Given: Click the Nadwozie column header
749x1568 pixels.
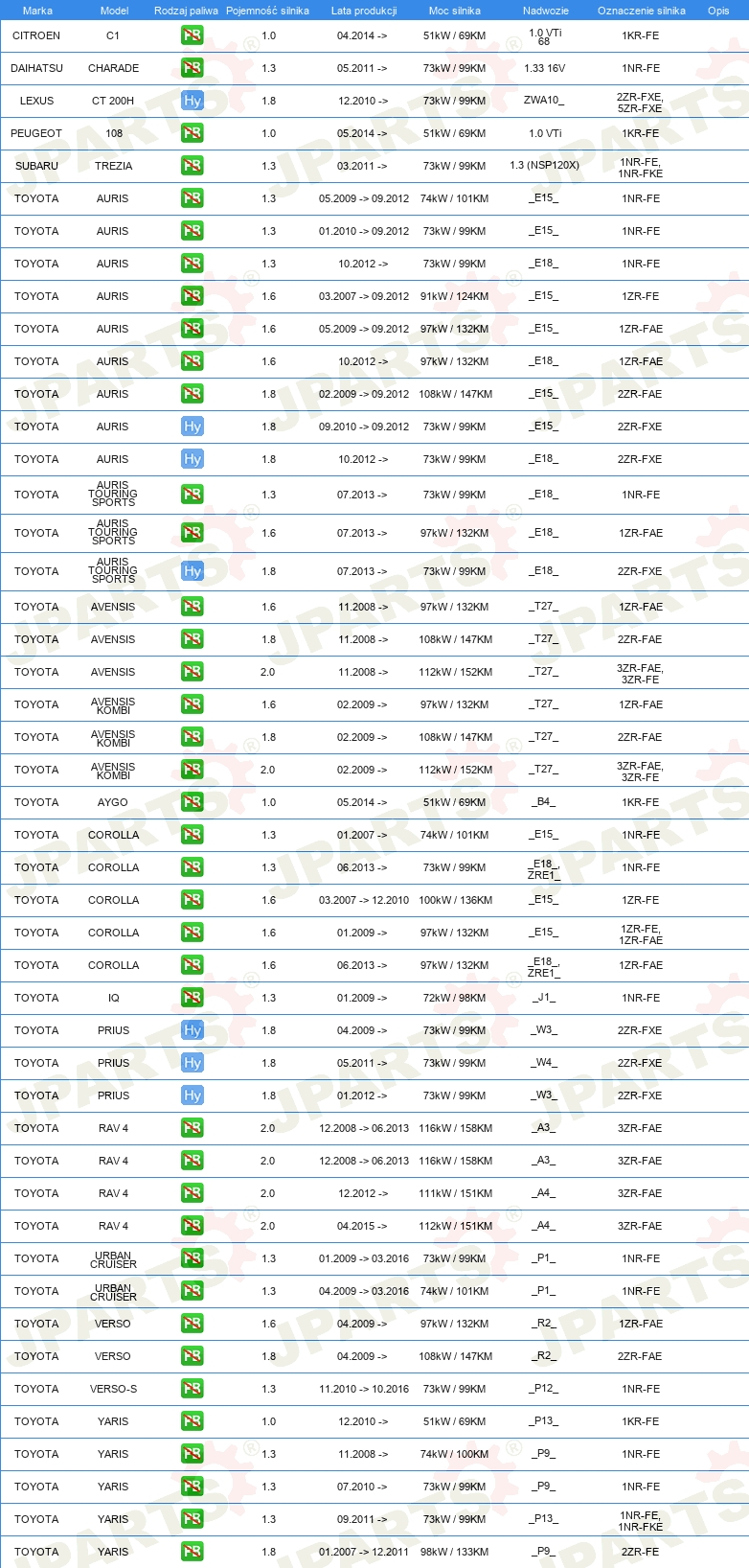Looking at the screenshot, I should pos(546,11).
